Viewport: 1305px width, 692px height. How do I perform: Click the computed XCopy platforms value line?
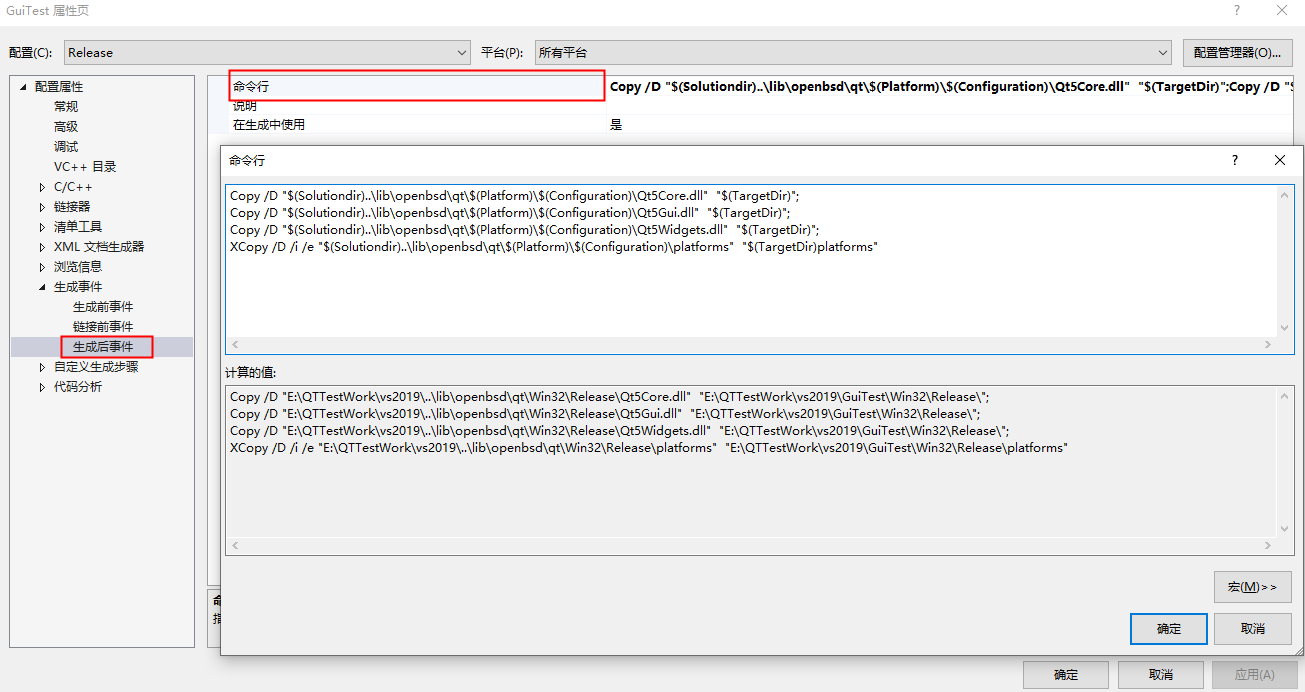click(x=648, y=448)
